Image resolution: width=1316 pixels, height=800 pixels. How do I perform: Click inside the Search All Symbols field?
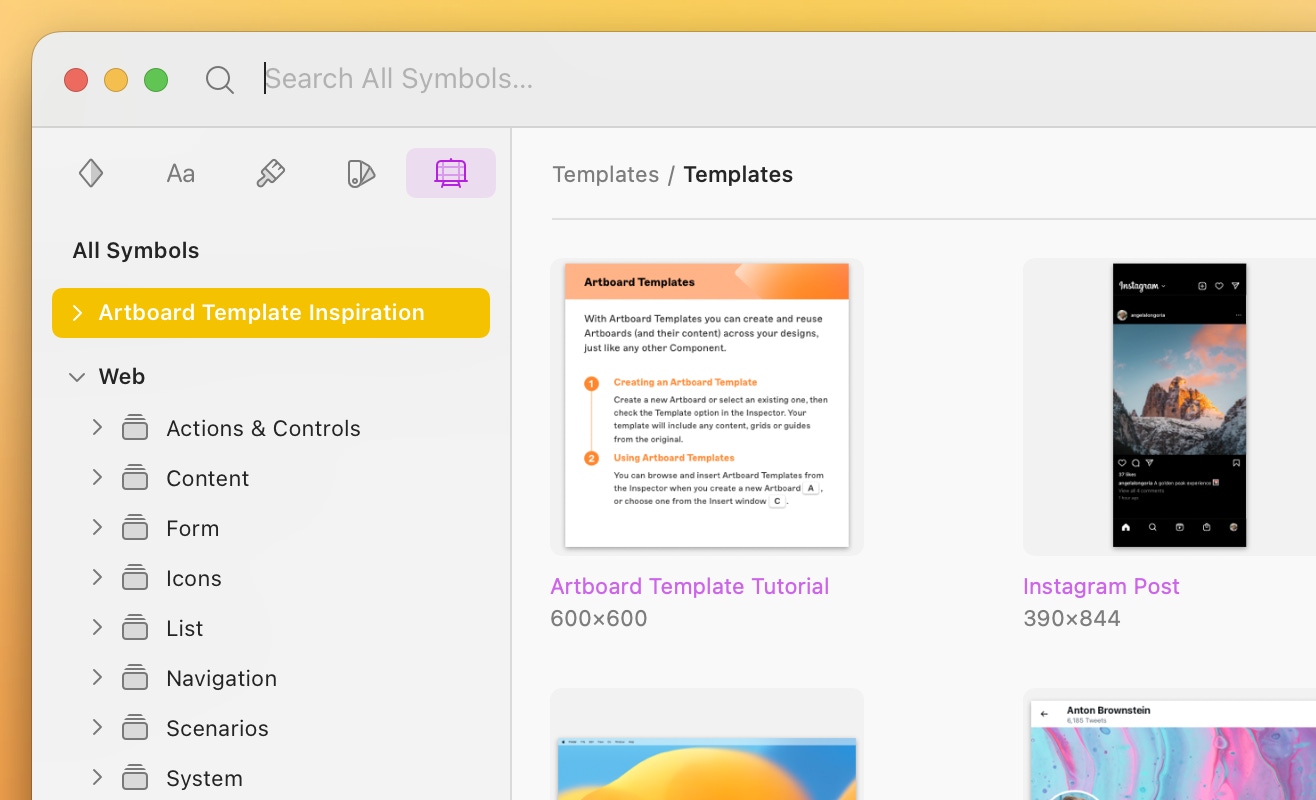pos(400,78)
